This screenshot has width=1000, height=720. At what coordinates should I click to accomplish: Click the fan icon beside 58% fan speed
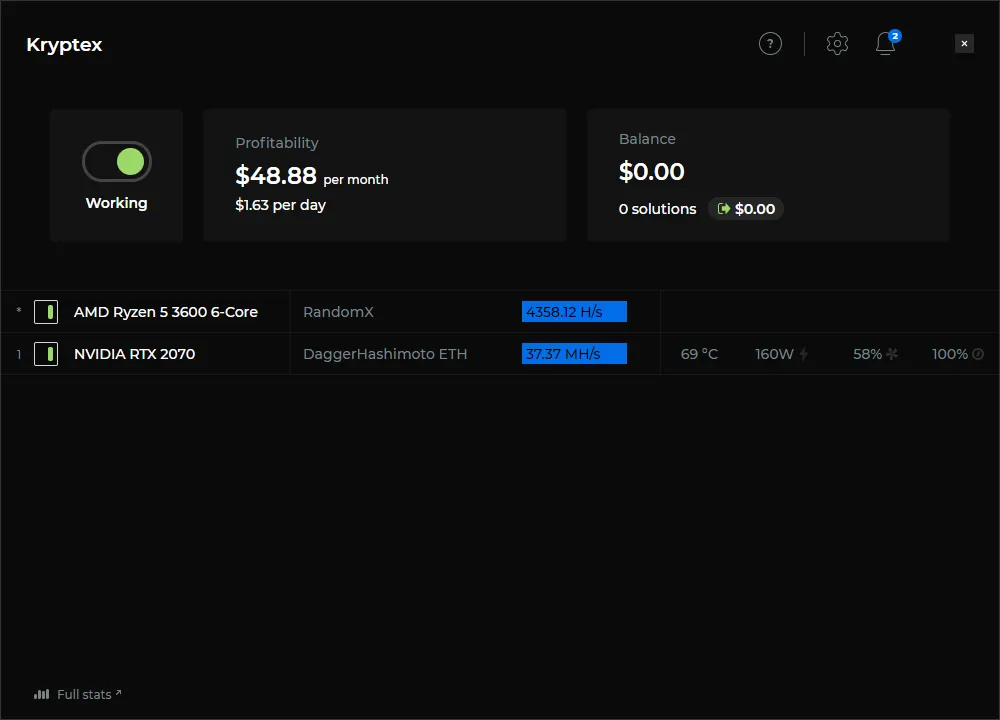coord(893,353)
